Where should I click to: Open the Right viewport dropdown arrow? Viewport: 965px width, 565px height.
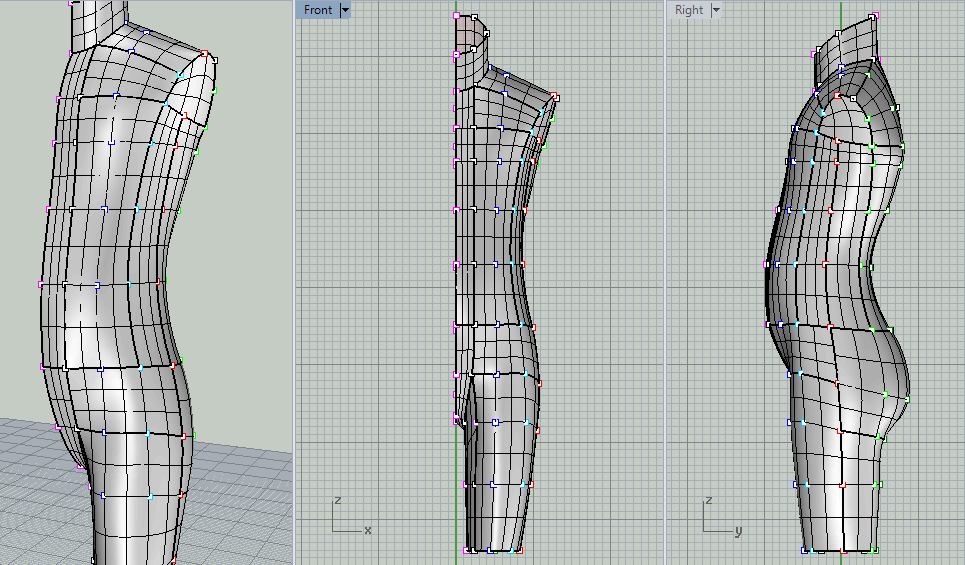pyautogui.click(x=716, y=10)
